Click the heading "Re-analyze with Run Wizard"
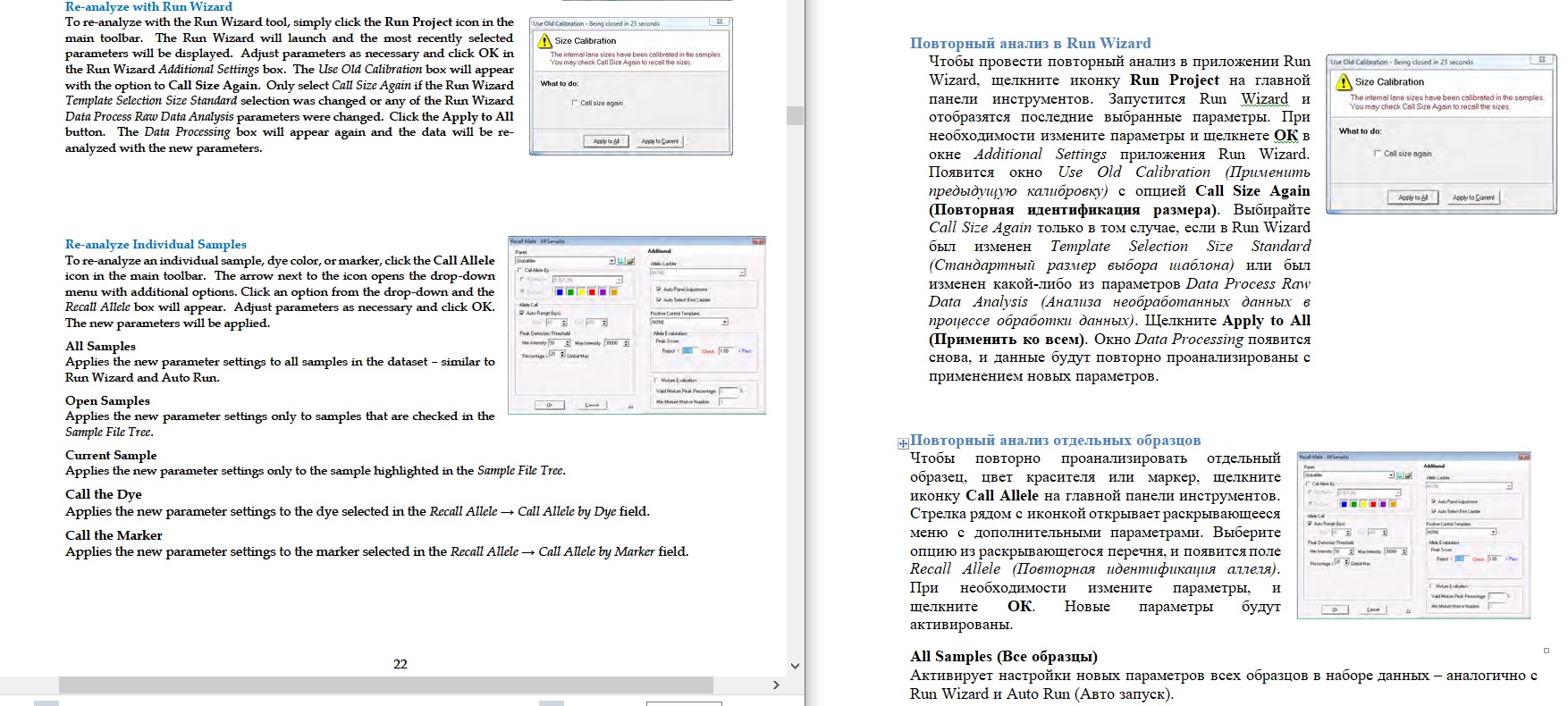 [x=148, y=7]
